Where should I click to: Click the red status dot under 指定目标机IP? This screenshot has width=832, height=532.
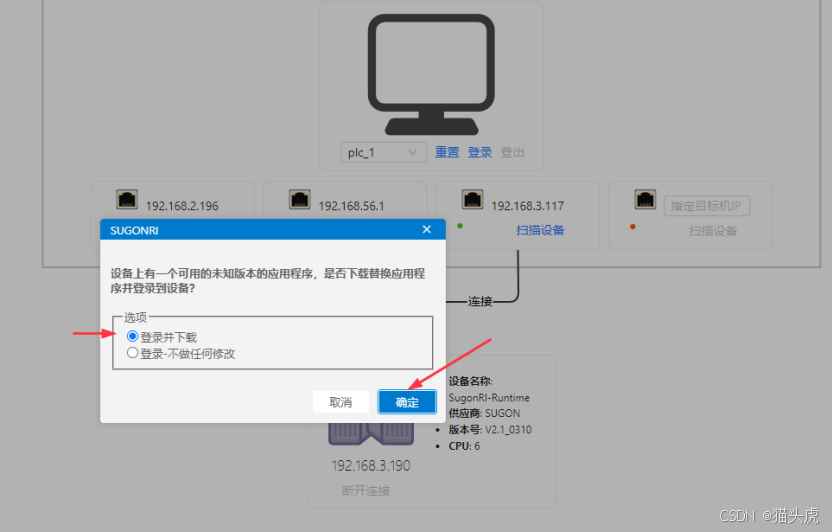[x=632, y=226]
